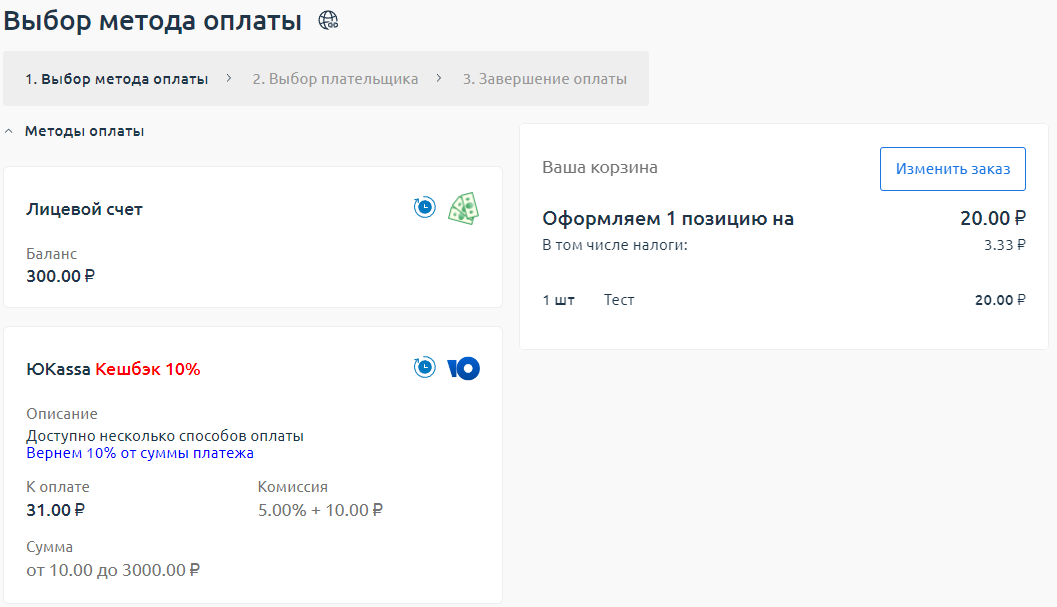The image size is (1057, 607).
Task: Go to step 3 Завершение оплаты
Action: pyautogui.click(x=544, y=79)
